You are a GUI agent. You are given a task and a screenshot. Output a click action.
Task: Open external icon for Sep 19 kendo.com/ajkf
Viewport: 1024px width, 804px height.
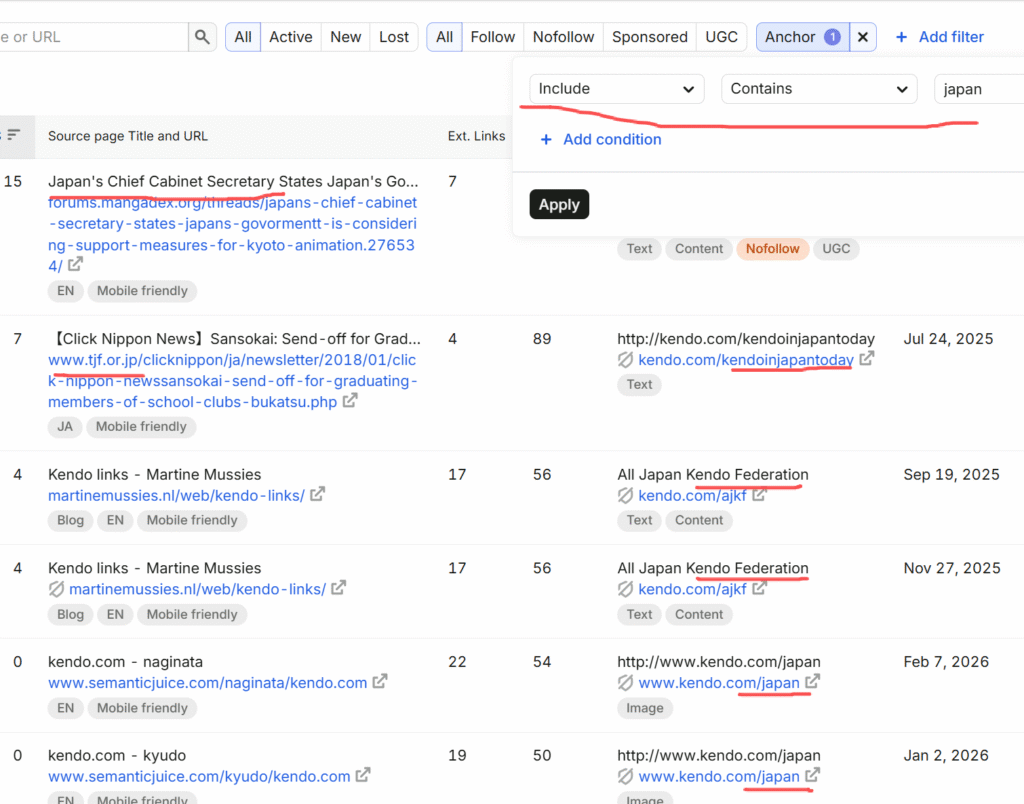(760, 494)
